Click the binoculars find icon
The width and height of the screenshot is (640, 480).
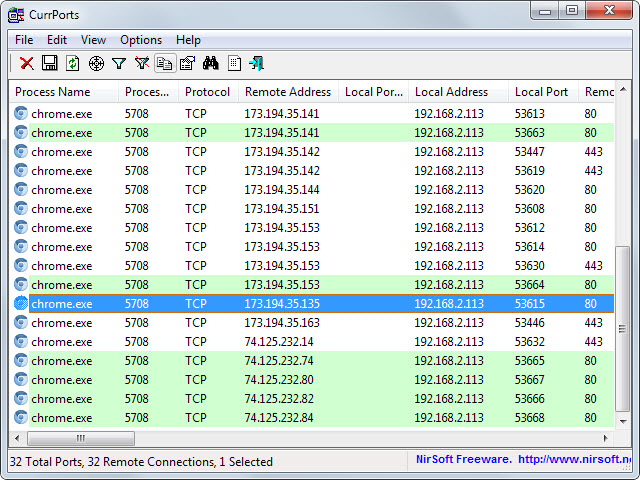(211, 63)
